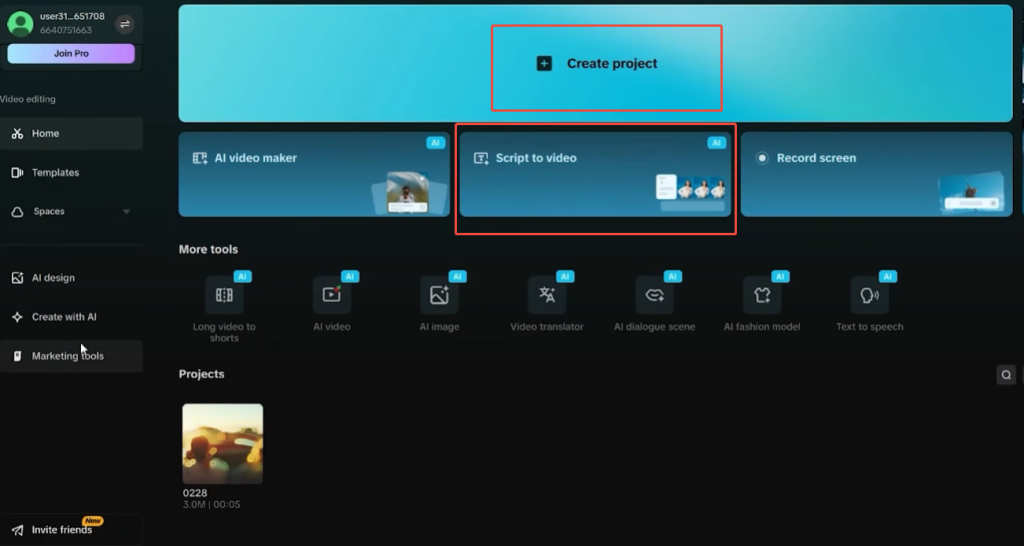The height and width of the screenshot is (546, 1024).
Task: Click the AI badge on Script to video
Action: pyautogui.click(x=716, y=143)
